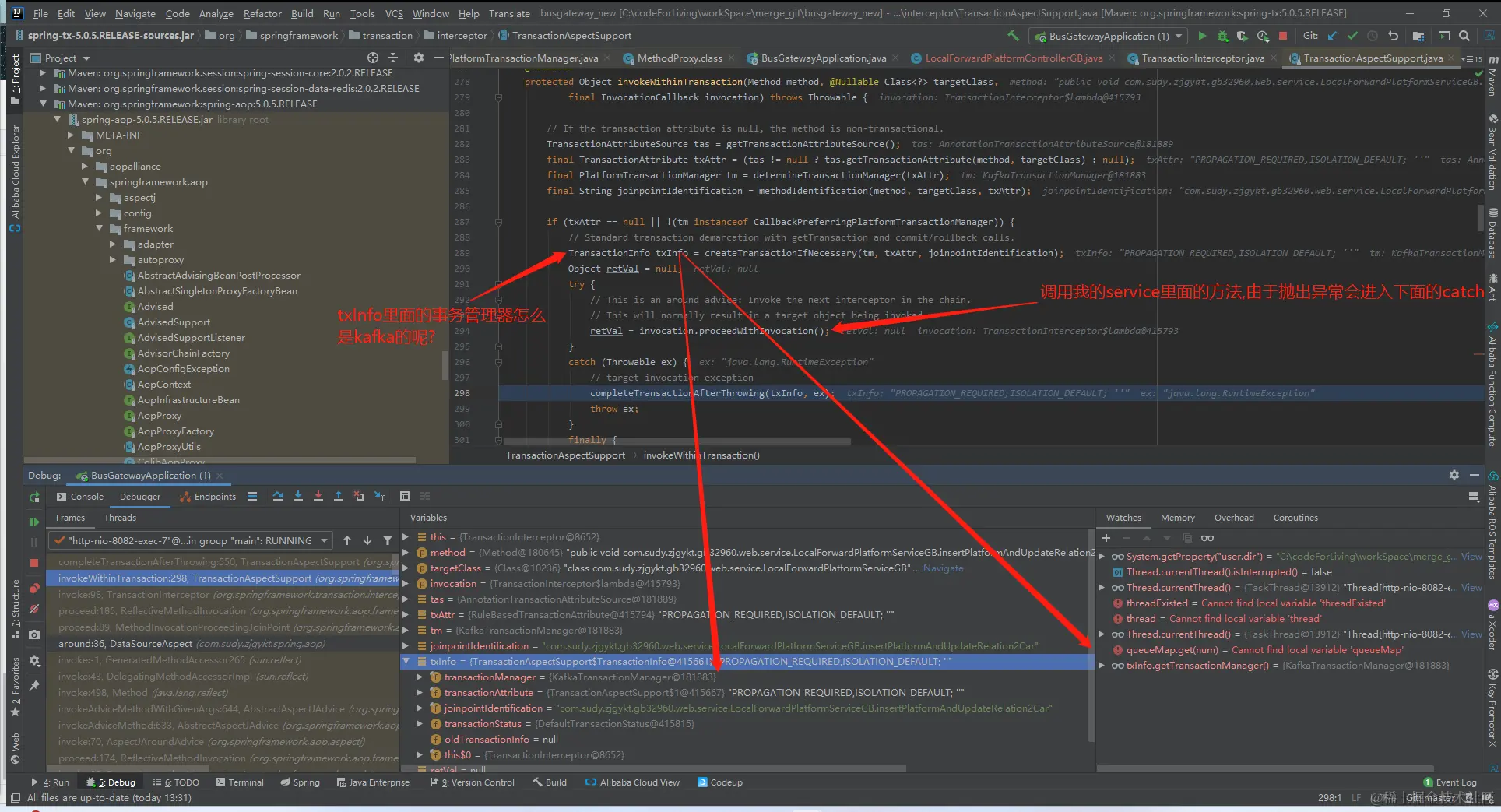Click Git update project arrow icon
The width and height of the screenshot is (1501, 812).
click(1332, 36)
